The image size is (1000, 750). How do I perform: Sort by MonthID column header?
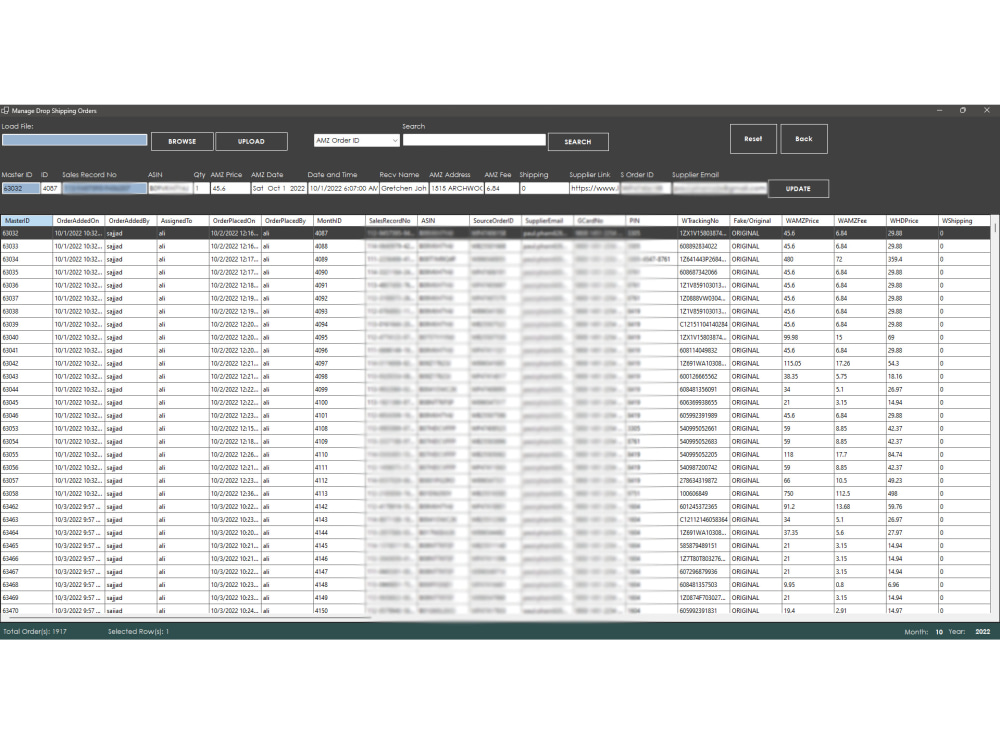click(x=339, y=221)
